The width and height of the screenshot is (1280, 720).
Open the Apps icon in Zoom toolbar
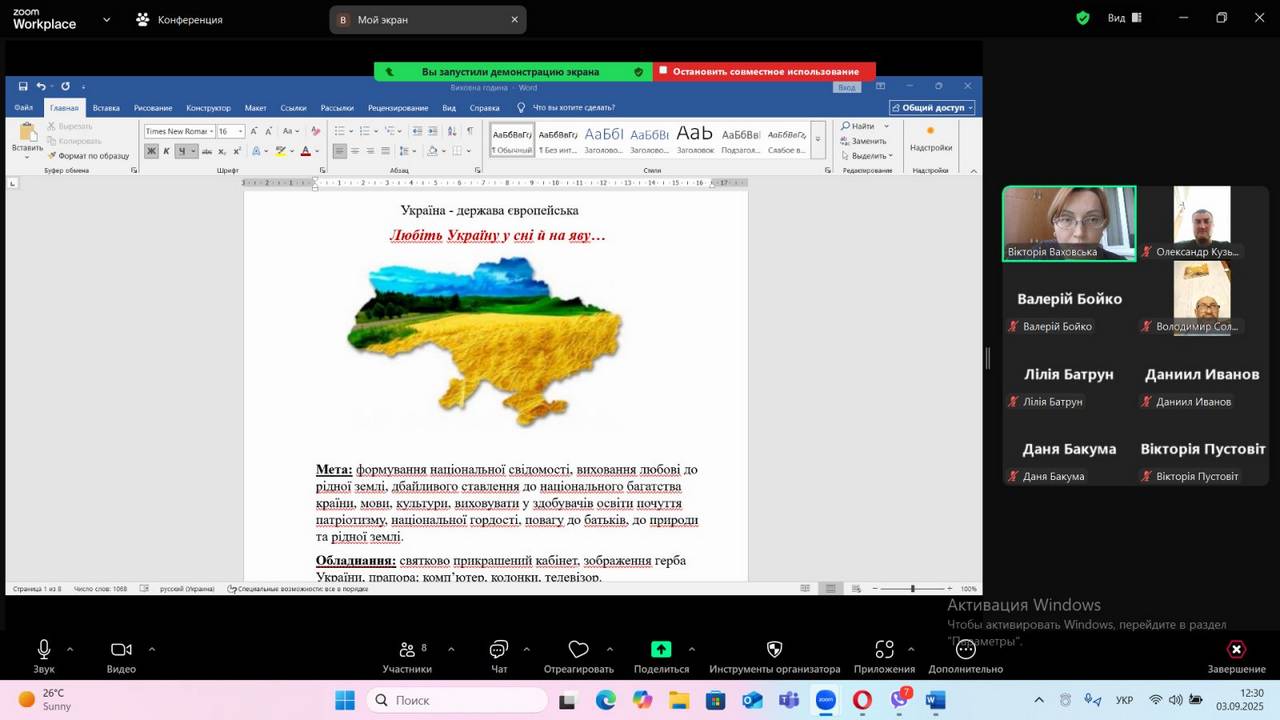(884, 650)
